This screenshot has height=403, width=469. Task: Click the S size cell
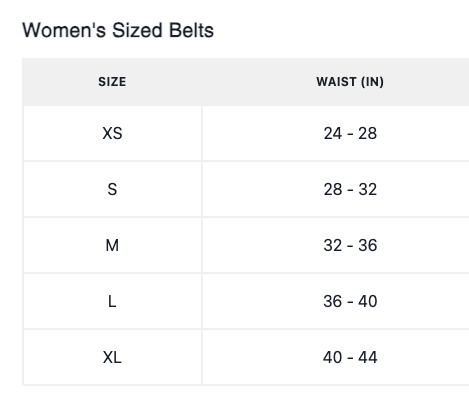click(112, 189)
